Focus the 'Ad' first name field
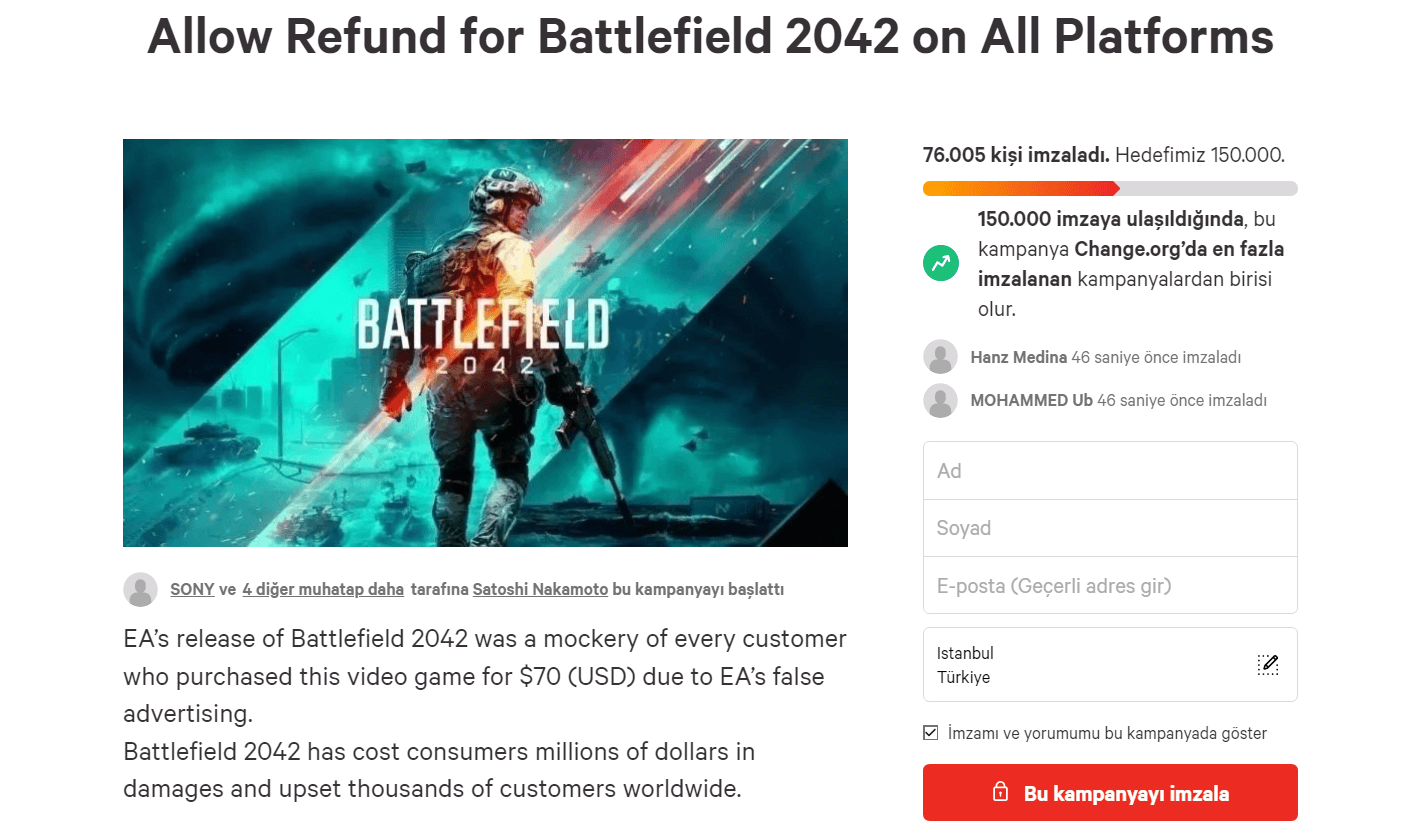 [x=1110, y=471]
